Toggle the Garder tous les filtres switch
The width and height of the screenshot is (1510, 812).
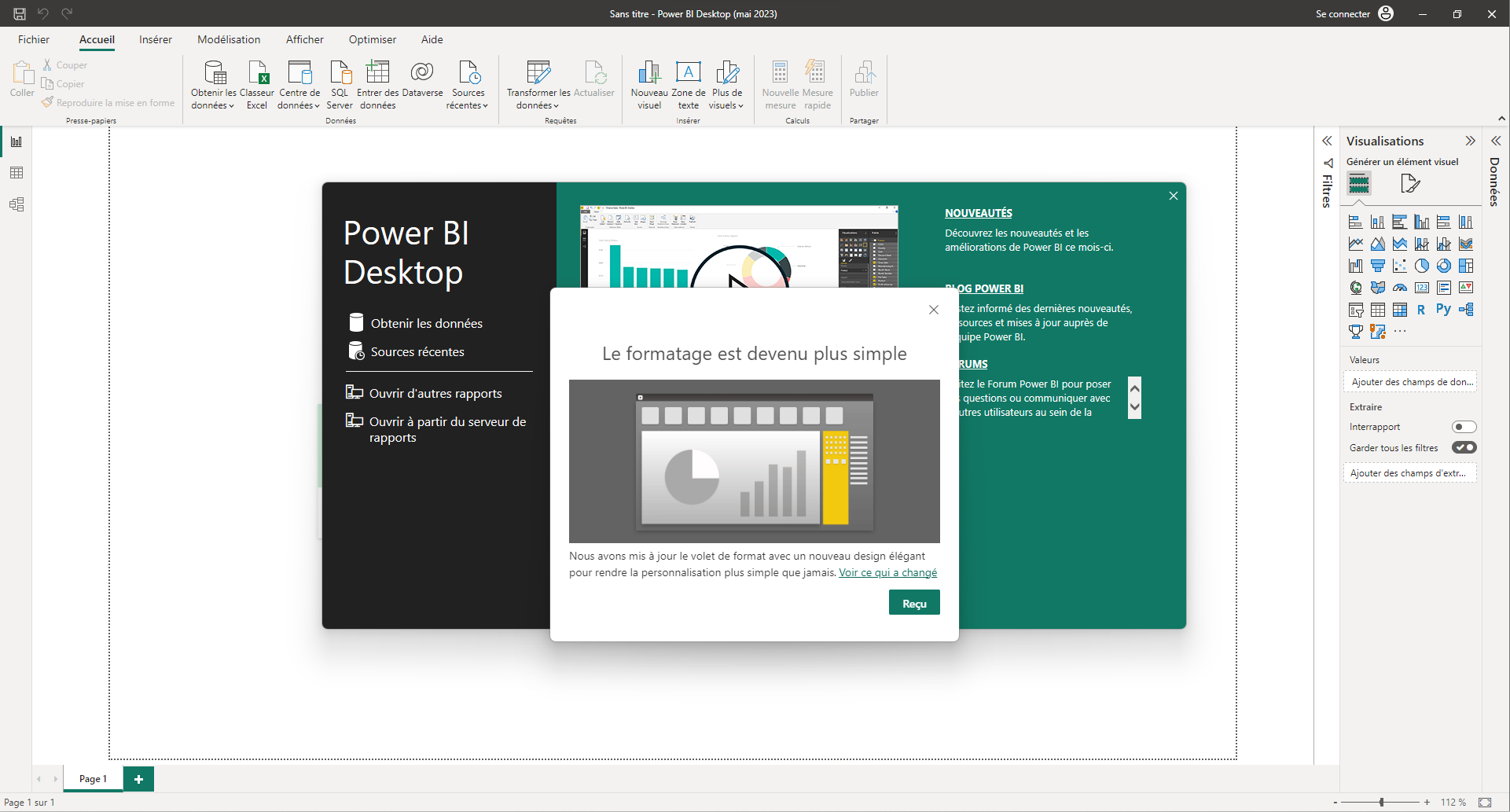click(x=1464, y=447)
